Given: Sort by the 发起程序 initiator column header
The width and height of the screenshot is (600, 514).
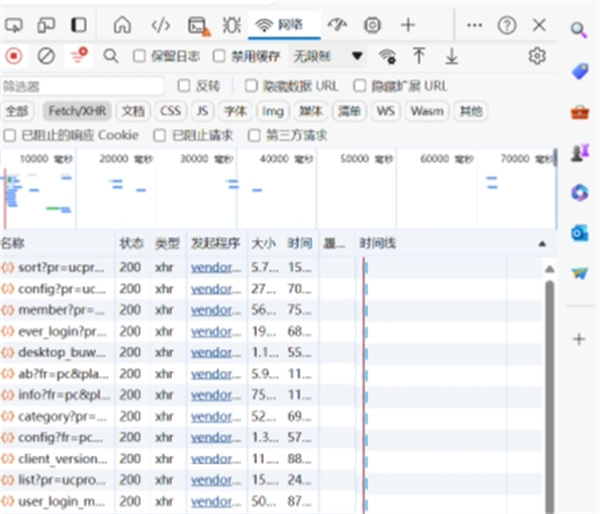Looking at the screenshot, I should coord(217,243).
